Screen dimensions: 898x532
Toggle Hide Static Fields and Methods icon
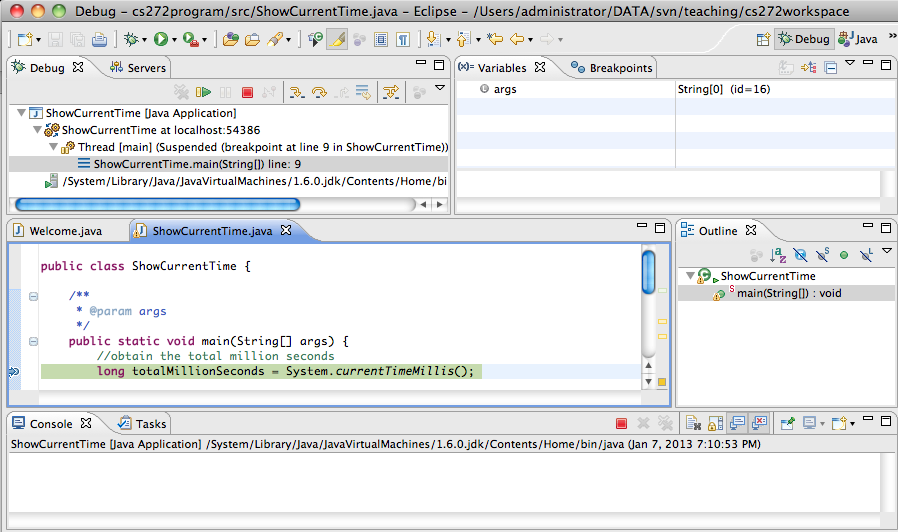click(x=822, y=255)
